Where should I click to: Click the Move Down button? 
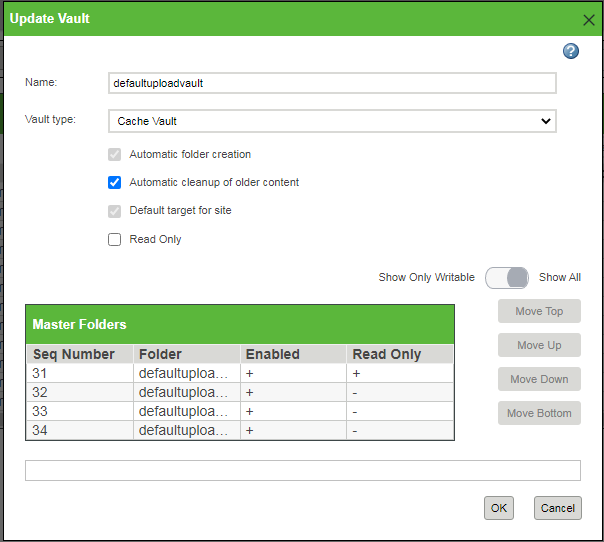point(539,379)
